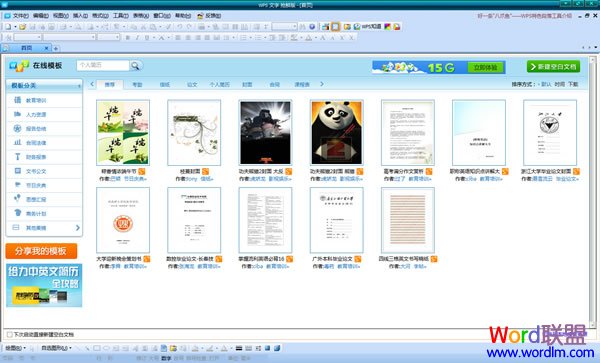
Task: Open the style combo box
Action: click(28, 37)
